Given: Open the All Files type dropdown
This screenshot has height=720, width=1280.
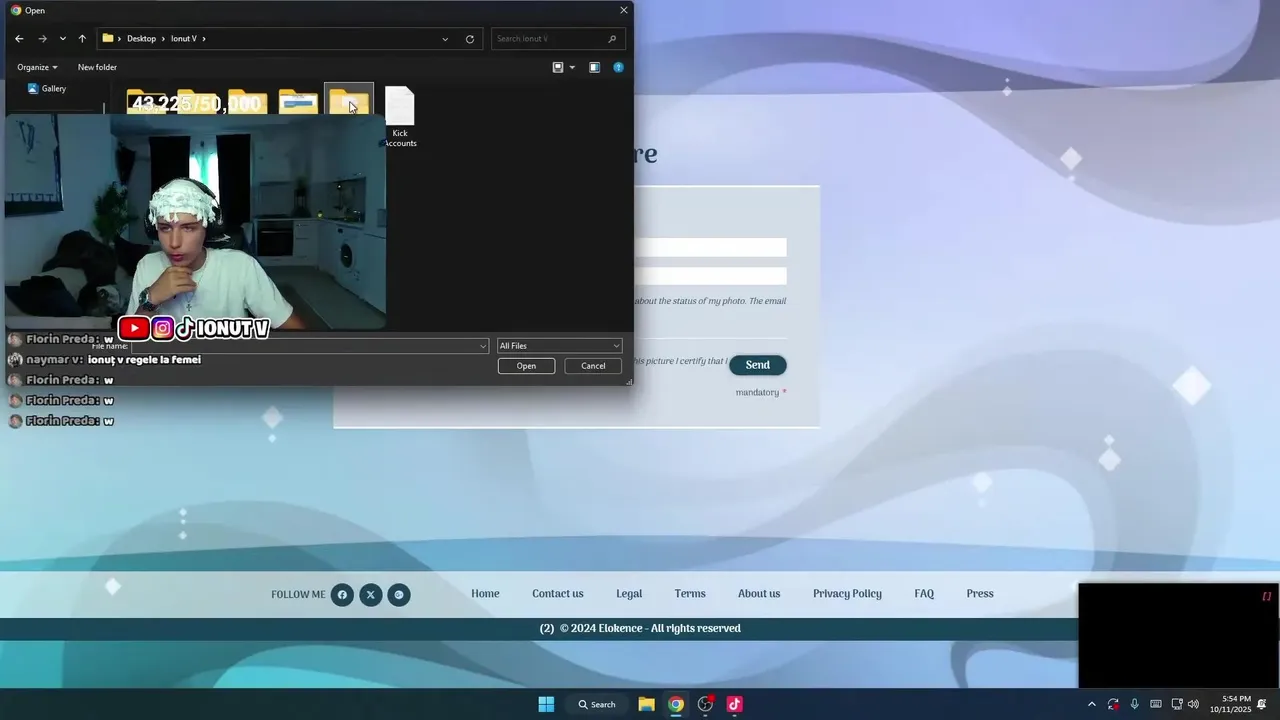Looking at the screenshot, I should pyautogui.click(x=559, y=346).
